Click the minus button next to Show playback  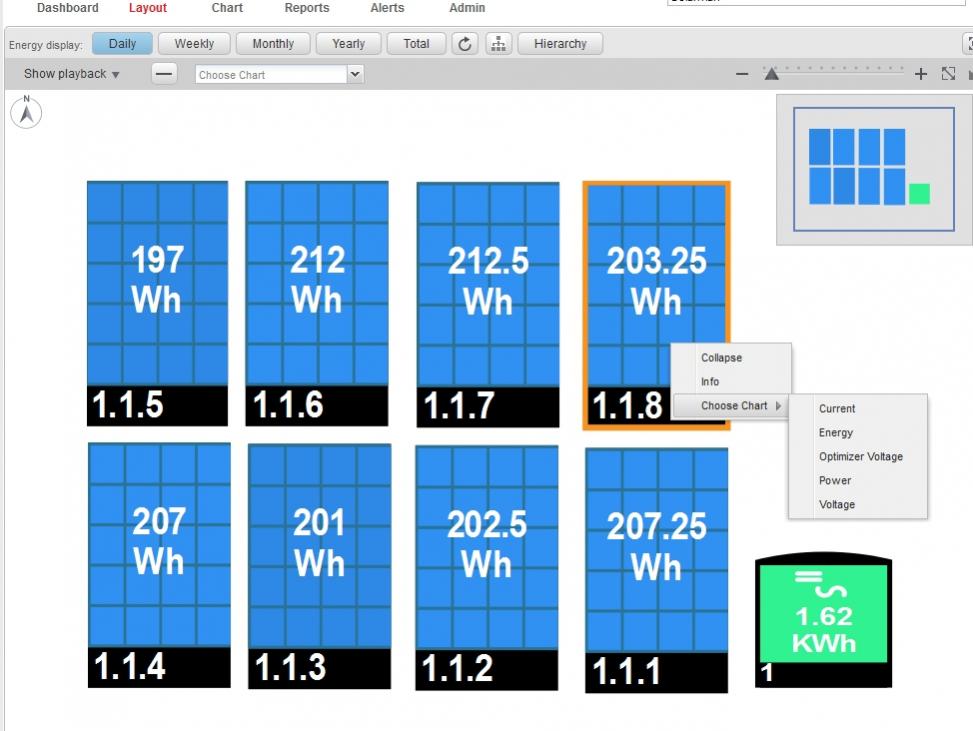pos(165,74)
